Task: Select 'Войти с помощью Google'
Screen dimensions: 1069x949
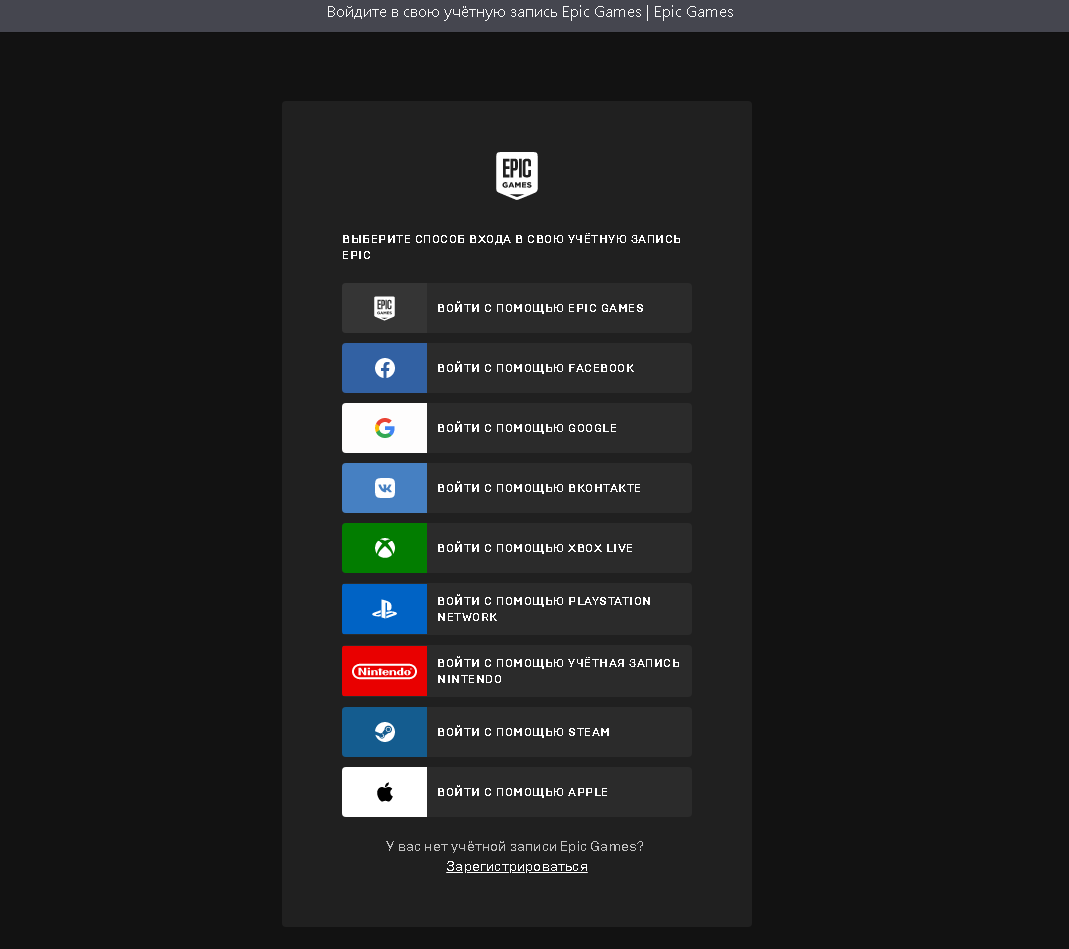Action: click(x=517, y=428)
